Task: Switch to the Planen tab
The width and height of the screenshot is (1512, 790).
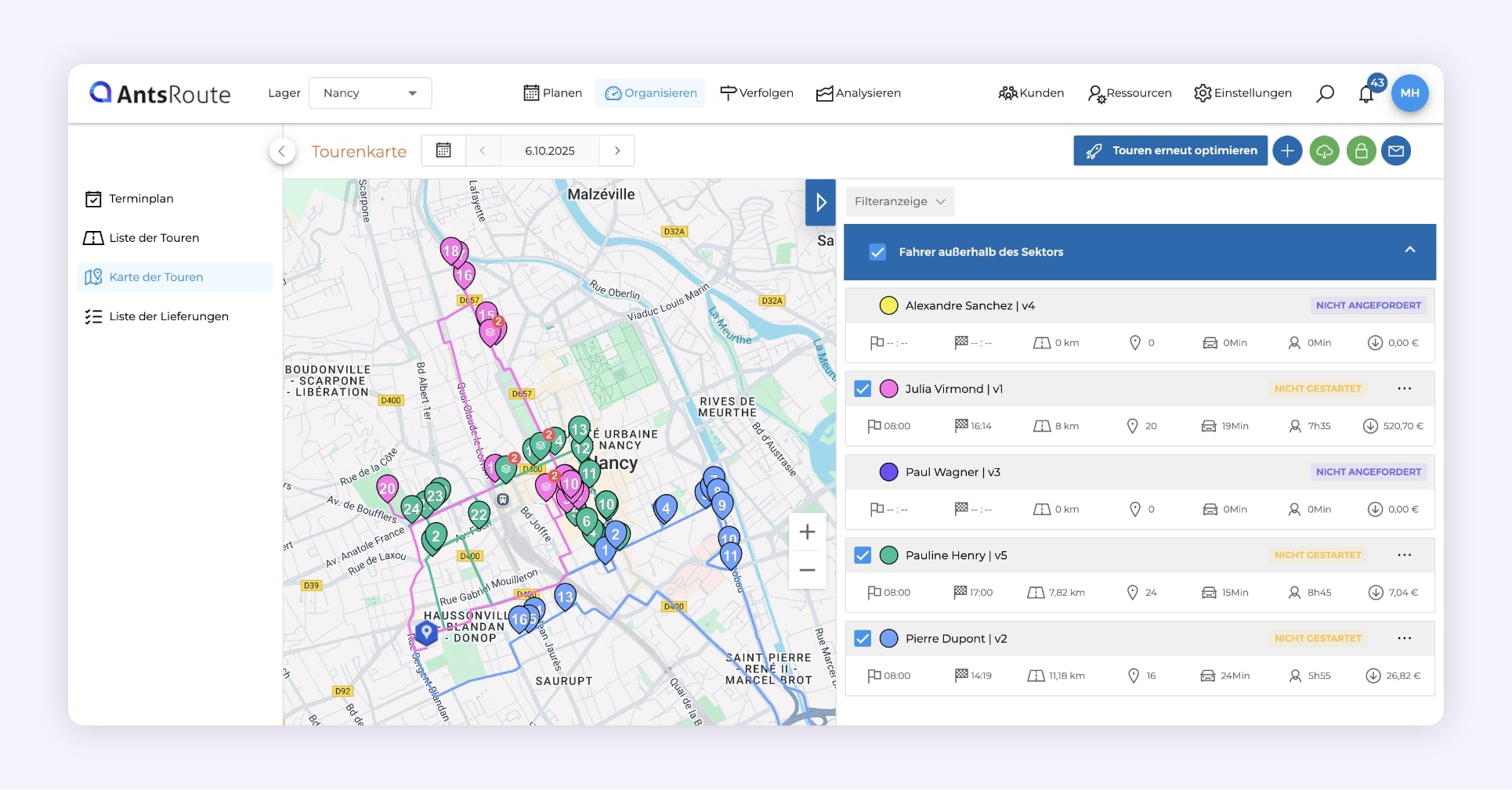Action: [553, 93]
